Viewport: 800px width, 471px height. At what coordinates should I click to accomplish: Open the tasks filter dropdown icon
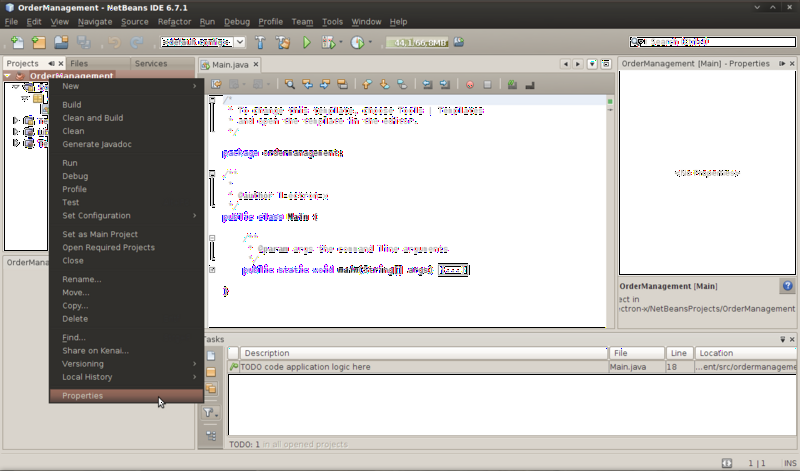pos(212,412)
